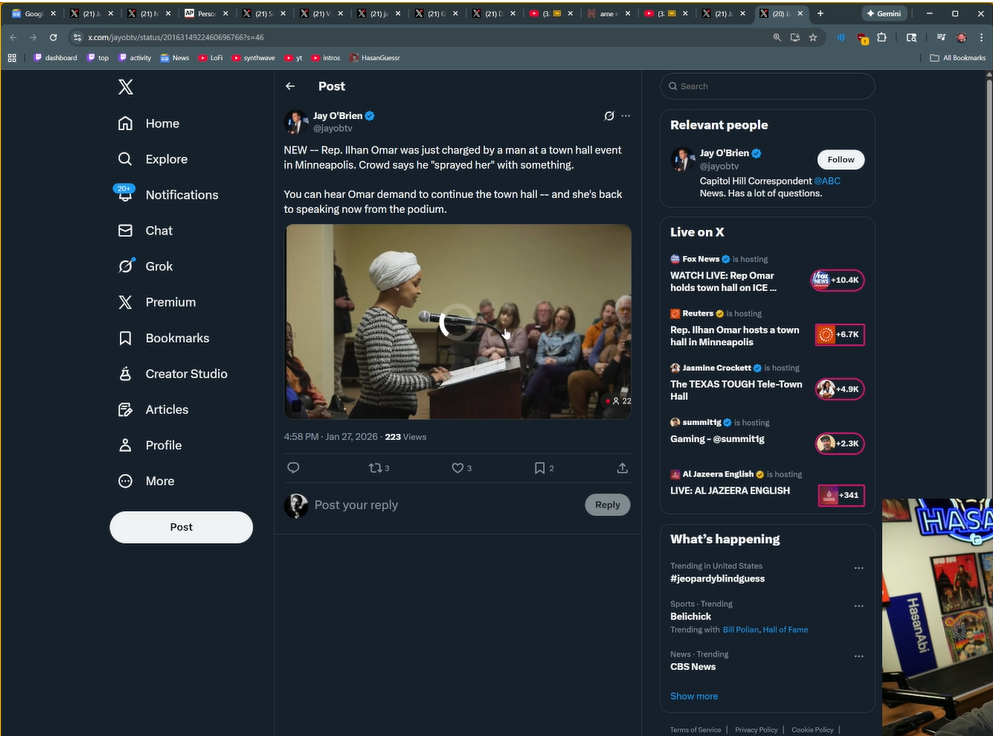993x736 pixels.
Task: Click the zoom magnifier icon in the address bar
Action: [x=776, y=37]
